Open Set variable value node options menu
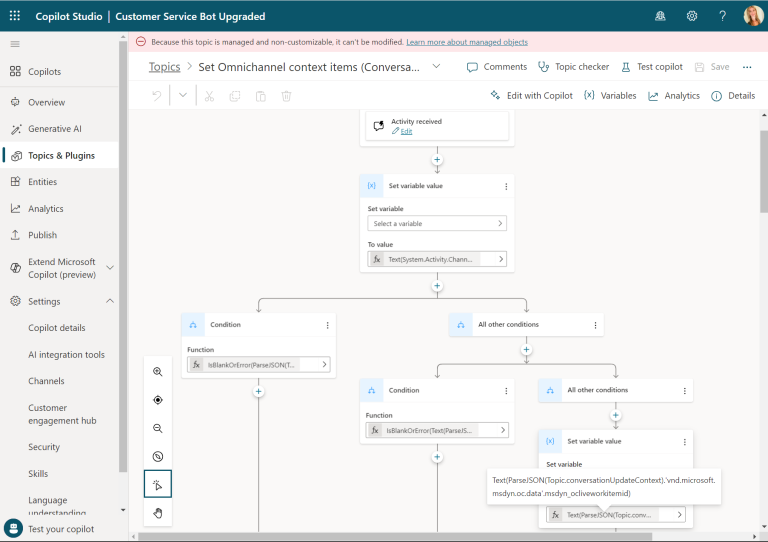Image resolution: width=768 pixels, height=542 pixels. pos(505,186)
